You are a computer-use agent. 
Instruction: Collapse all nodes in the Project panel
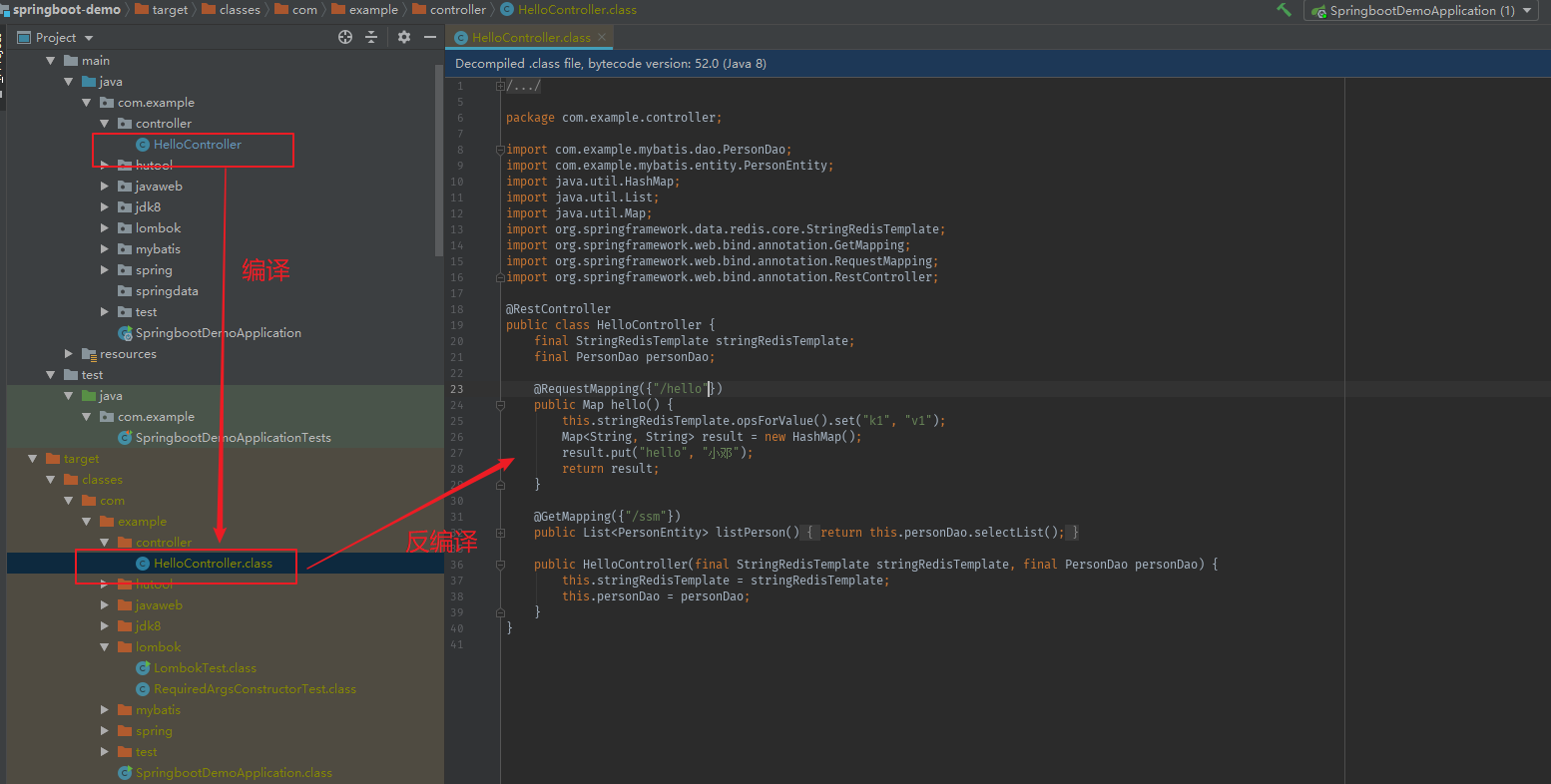click(x=371, y=37)
